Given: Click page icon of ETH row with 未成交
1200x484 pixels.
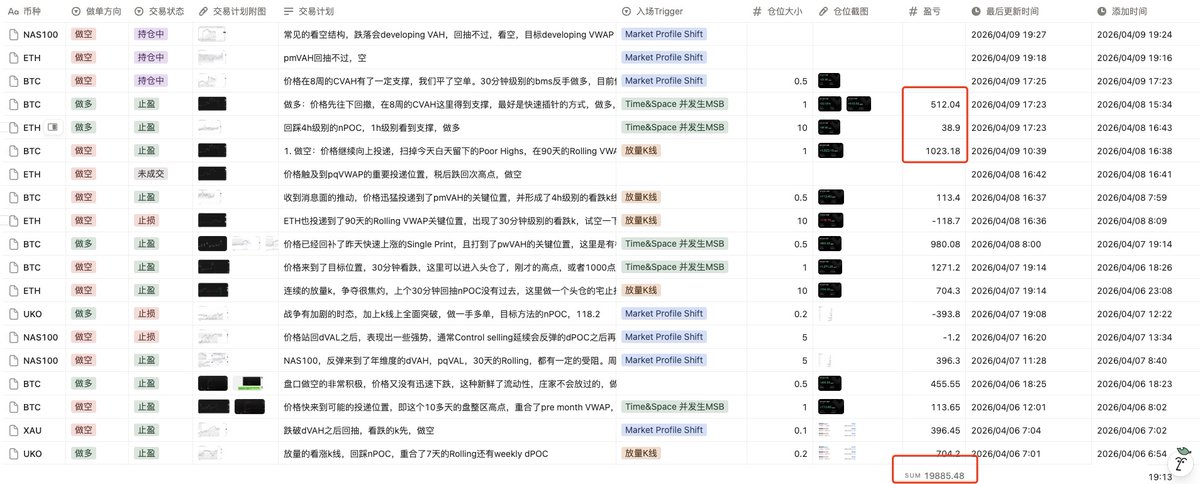Looking at the screenshot, I should pyautogui.click(x=13, y=174).
